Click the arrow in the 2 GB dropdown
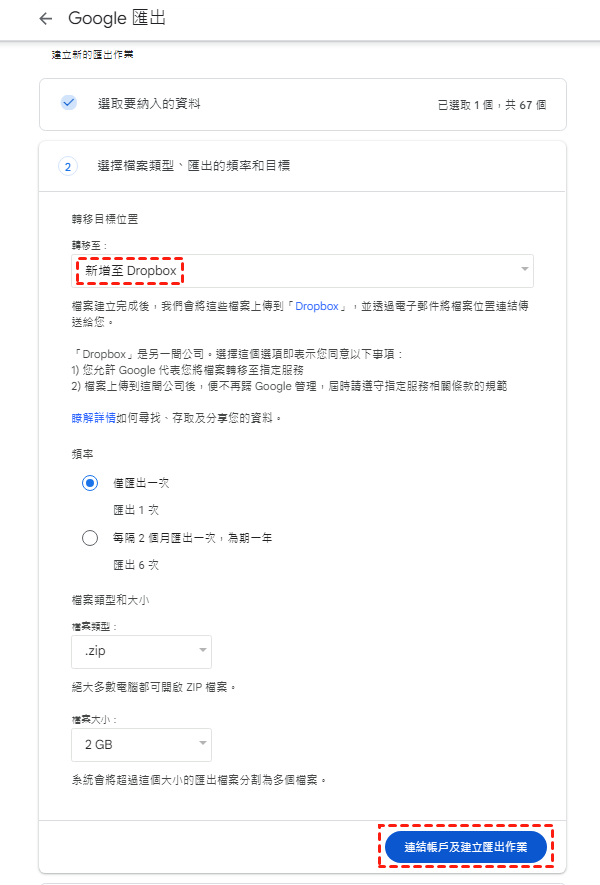Screen dimensions: 600x885 pyautogui.click(x=203, y=743)
